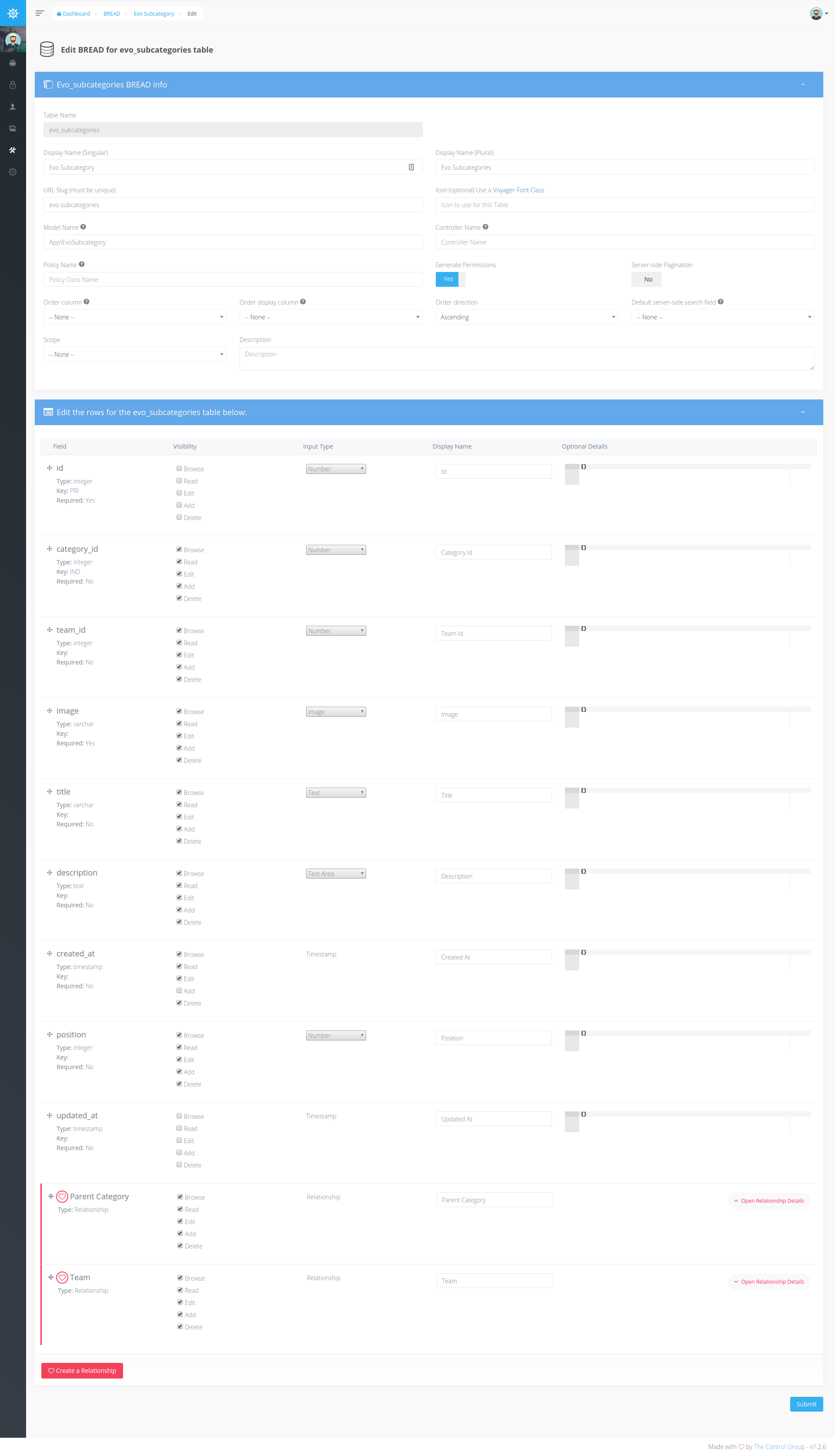Open Default server-side search field dropdown
The image size is (835, 1456).
click(x=723, y=317)
